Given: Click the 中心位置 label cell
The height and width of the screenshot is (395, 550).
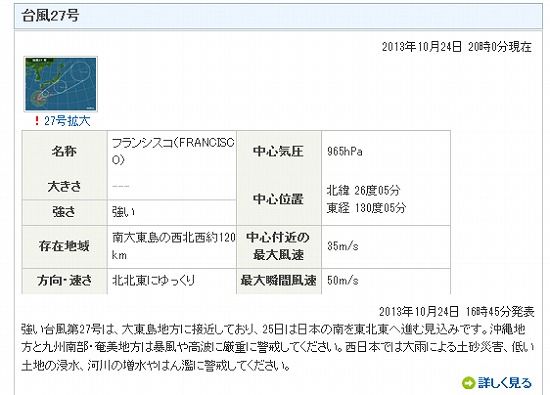Looking at the screenshot, I should point(279,199).
